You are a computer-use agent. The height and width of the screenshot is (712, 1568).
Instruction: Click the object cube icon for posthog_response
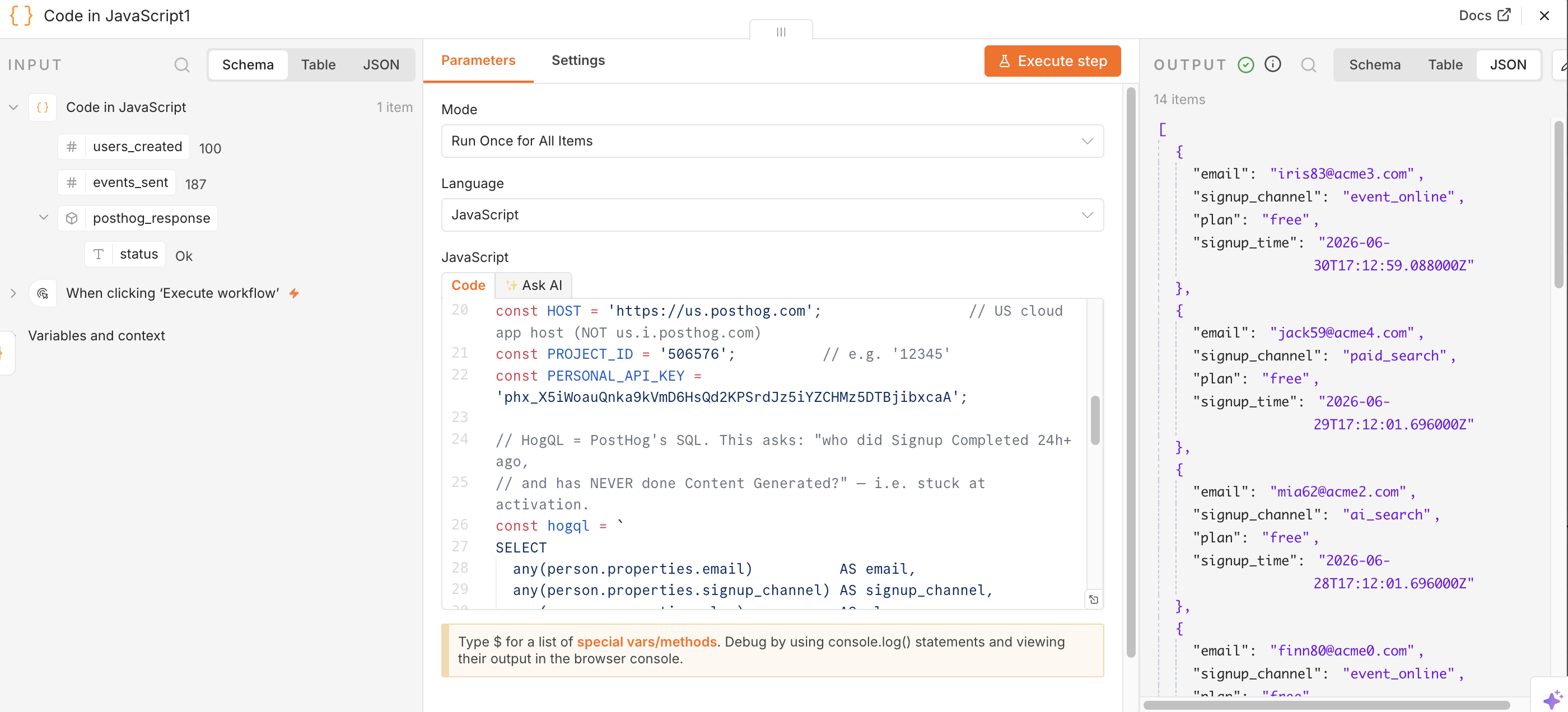(x=72, y=218)
